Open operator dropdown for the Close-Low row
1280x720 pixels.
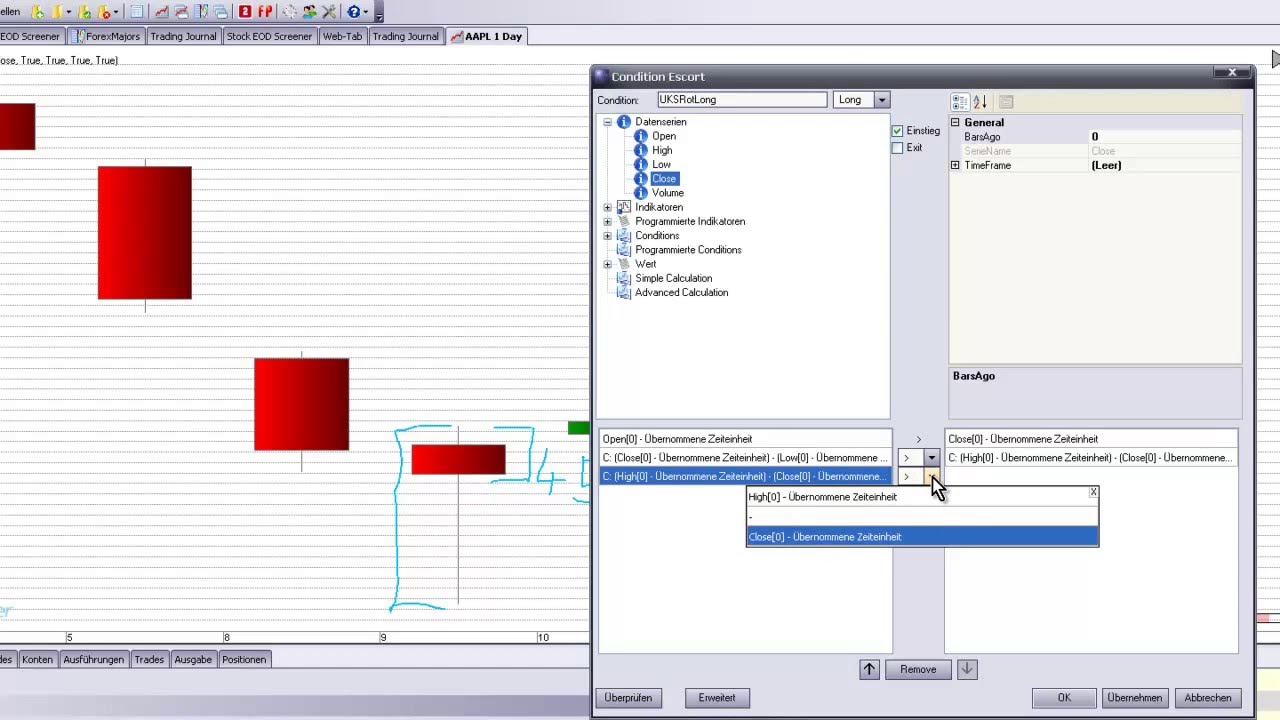click(x=931, y=458)
